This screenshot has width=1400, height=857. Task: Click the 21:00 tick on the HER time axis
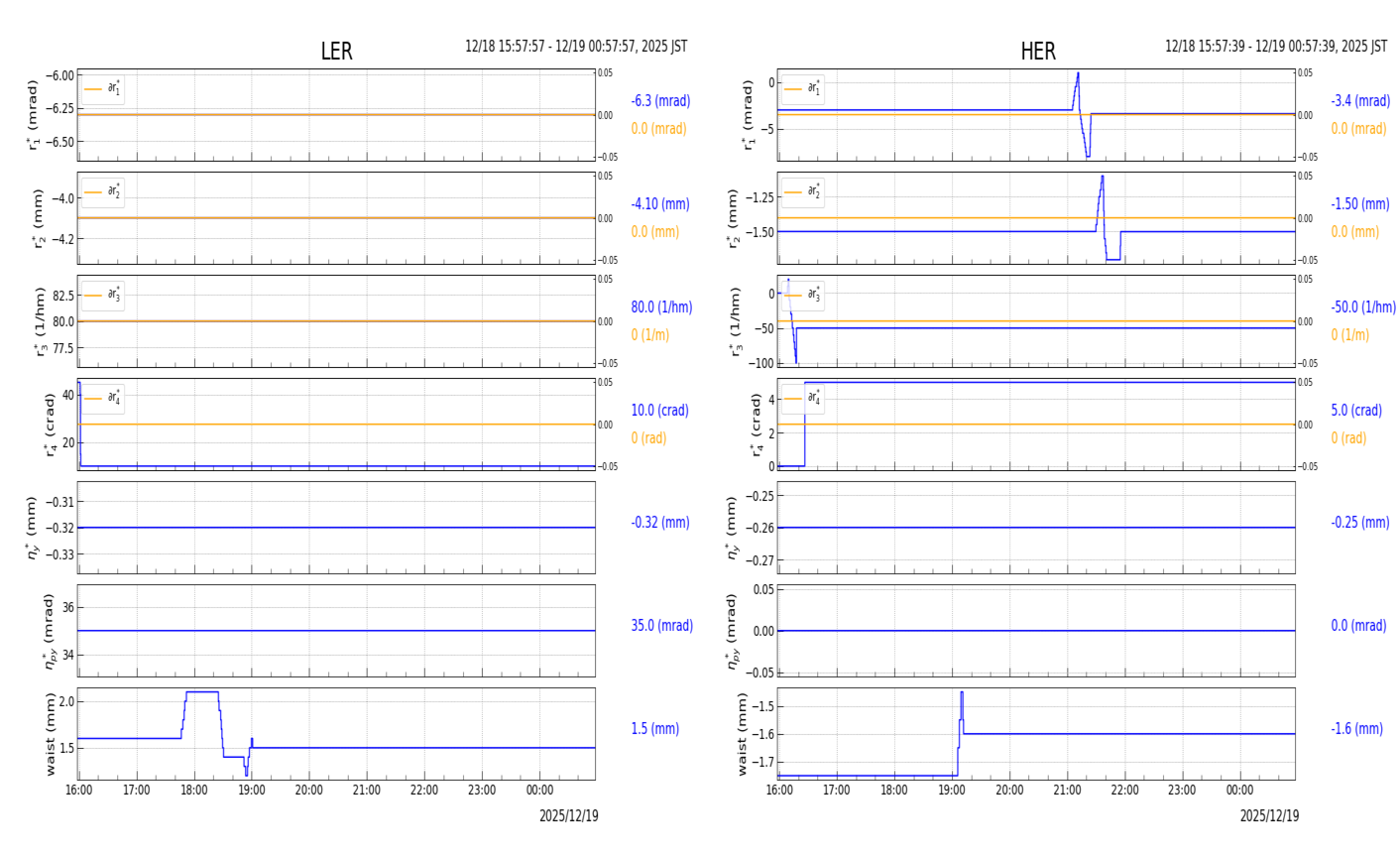1067,791
